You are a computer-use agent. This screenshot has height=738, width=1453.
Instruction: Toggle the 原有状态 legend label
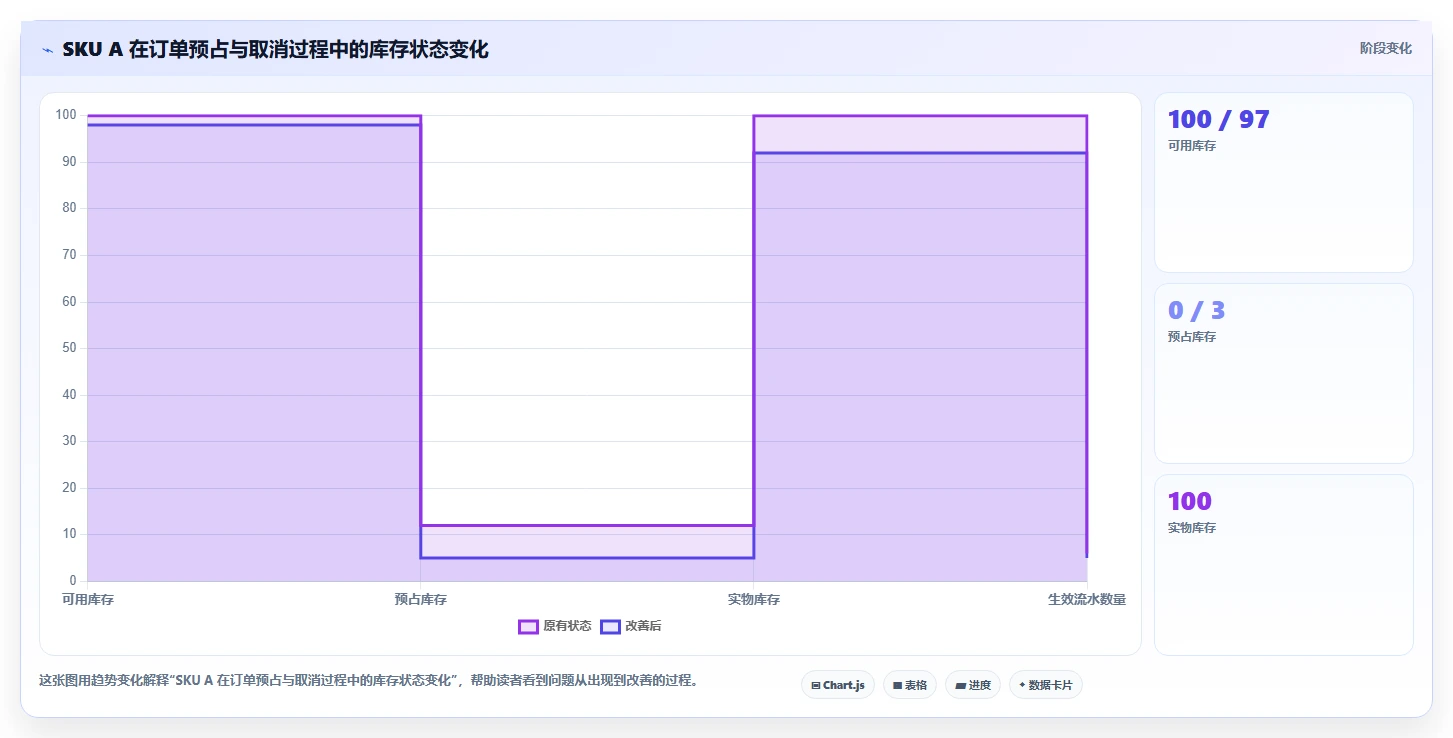[x=567, y=627]
